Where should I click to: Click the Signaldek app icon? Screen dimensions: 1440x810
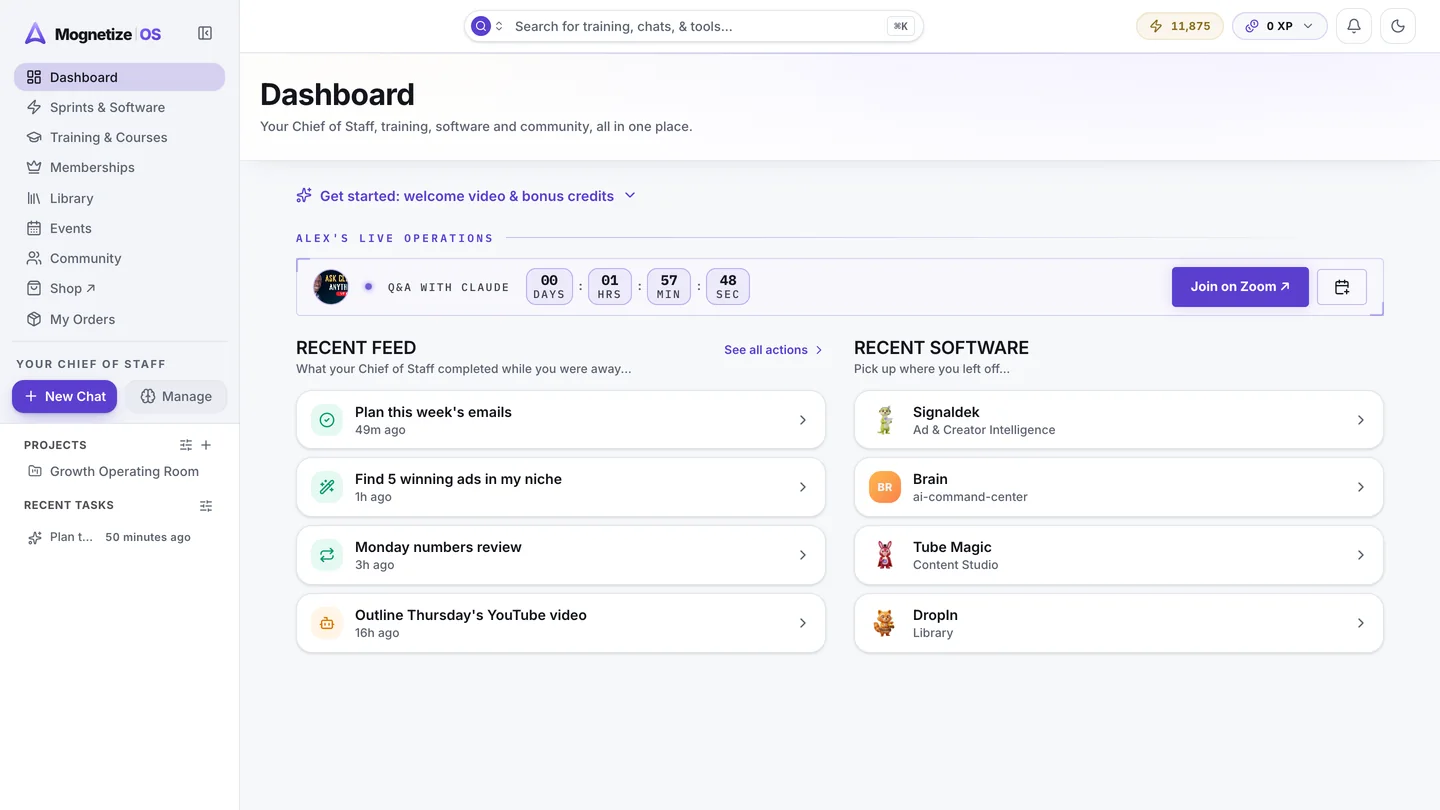click(885, 420)
